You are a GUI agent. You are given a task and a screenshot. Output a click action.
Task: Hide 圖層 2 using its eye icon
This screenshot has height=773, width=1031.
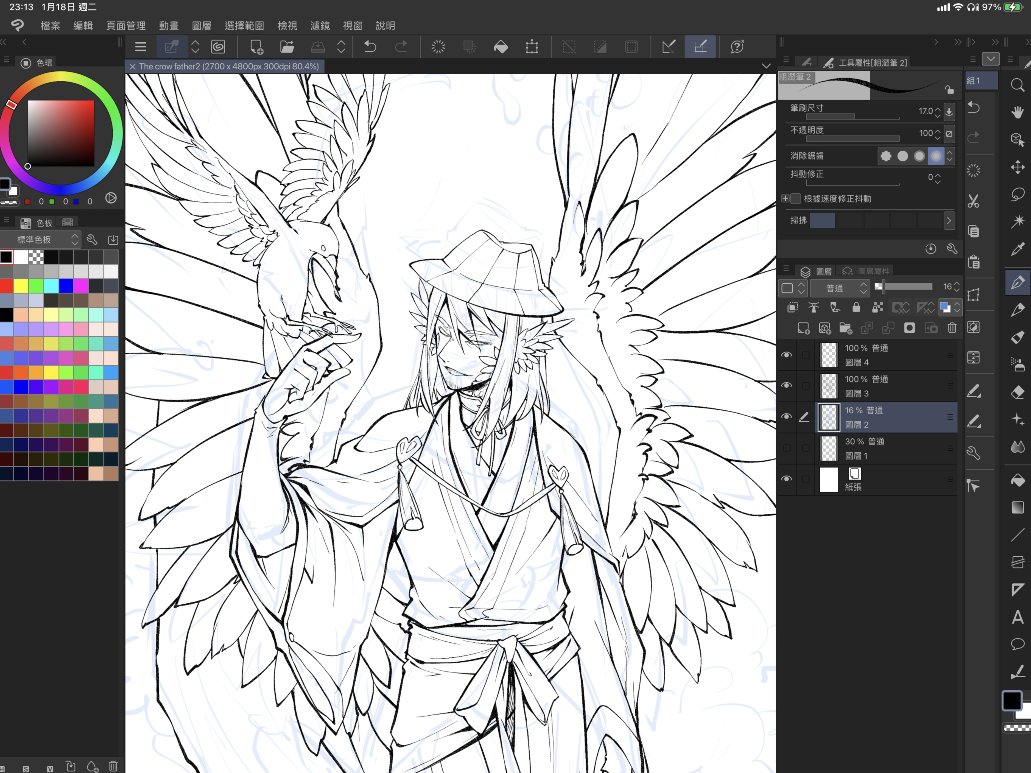[786, 417]
